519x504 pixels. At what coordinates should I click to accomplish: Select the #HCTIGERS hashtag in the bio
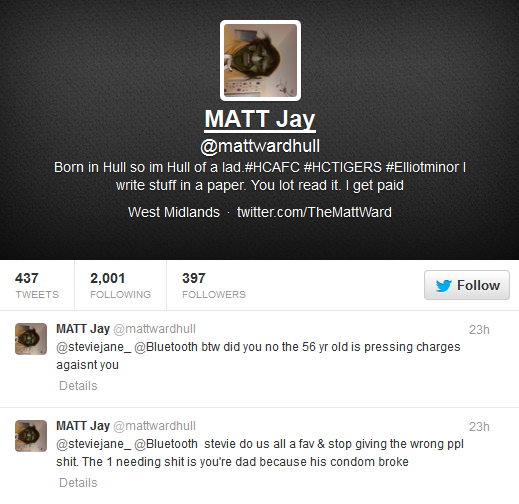click(343, 167)
